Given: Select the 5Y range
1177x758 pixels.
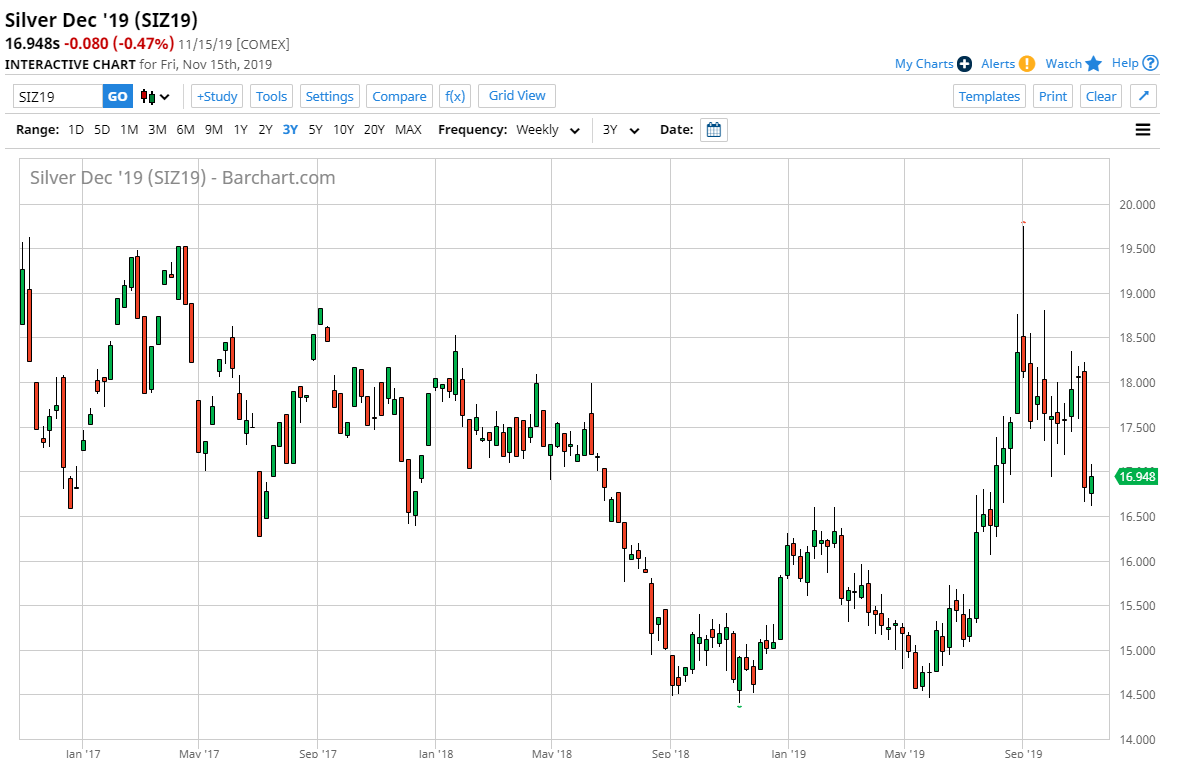Looking at the screenshot, I should 315,130.
